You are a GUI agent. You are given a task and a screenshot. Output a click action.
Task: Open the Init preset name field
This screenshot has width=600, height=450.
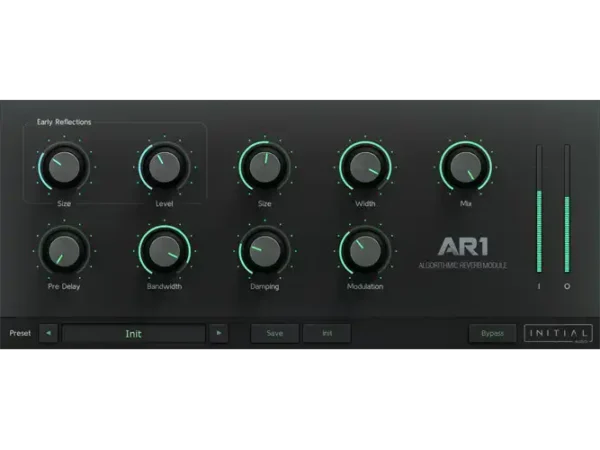click(x=134, y=333)
